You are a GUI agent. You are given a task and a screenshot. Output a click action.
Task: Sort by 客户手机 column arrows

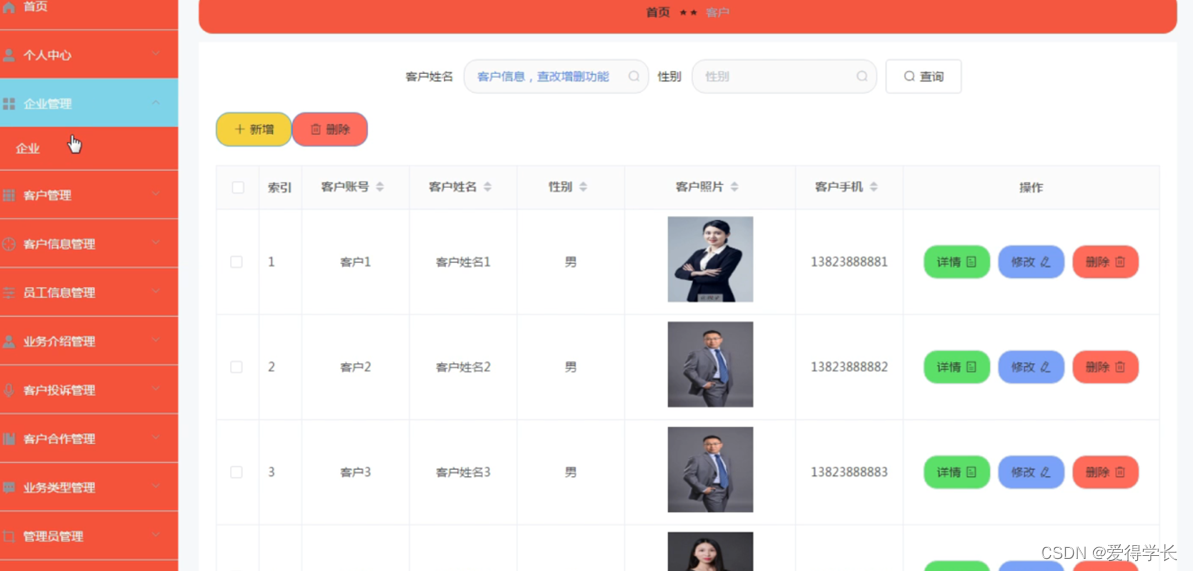[x=874, y=187]
